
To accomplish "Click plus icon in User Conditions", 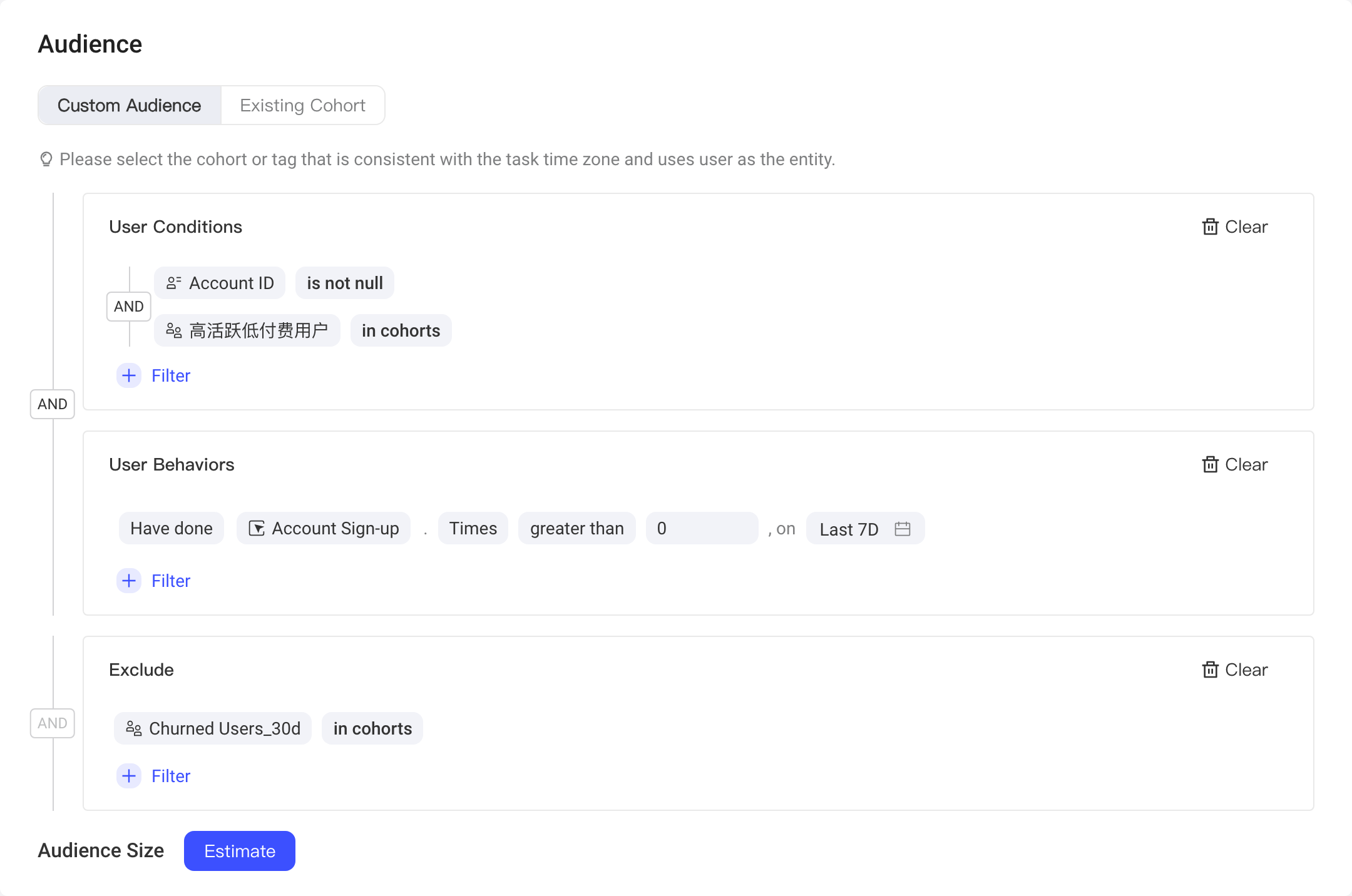I will 129,375.
